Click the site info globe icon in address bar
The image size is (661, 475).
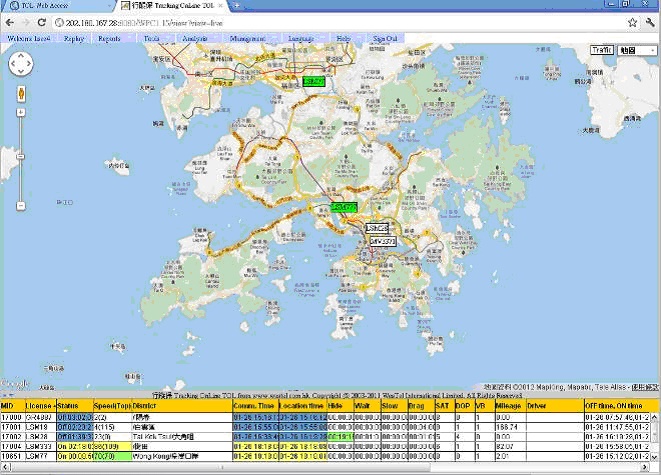[59, 23]
